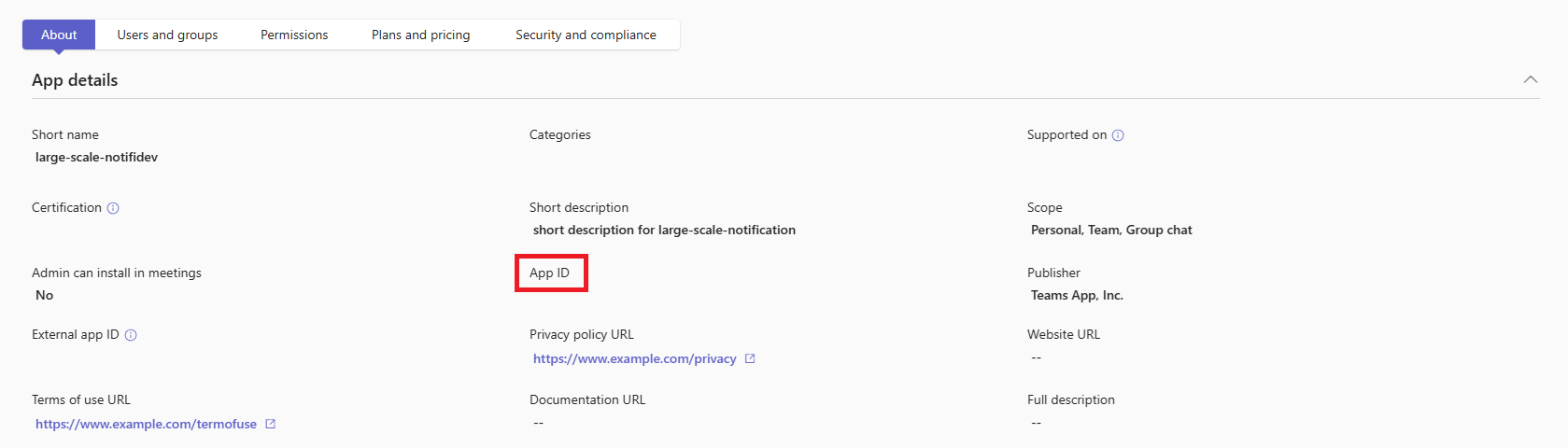Open the privacy policy URL link
Image resolution: width=1568 pixels, height=448 pixels.
[634, 358]
